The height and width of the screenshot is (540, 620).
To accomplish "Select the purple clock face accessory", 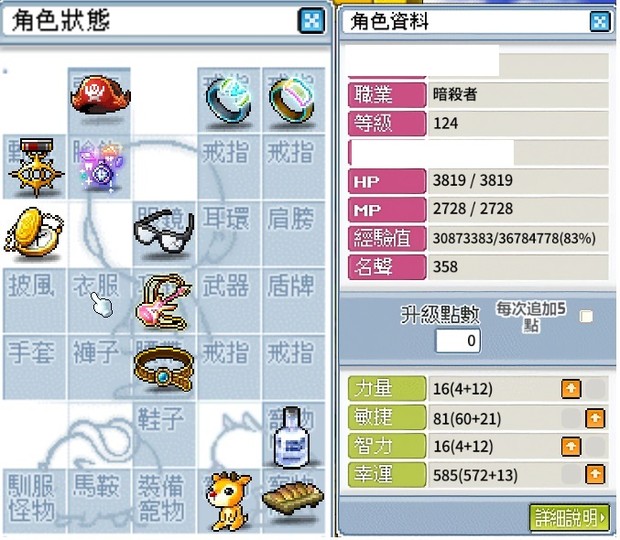I will [101, 166].
